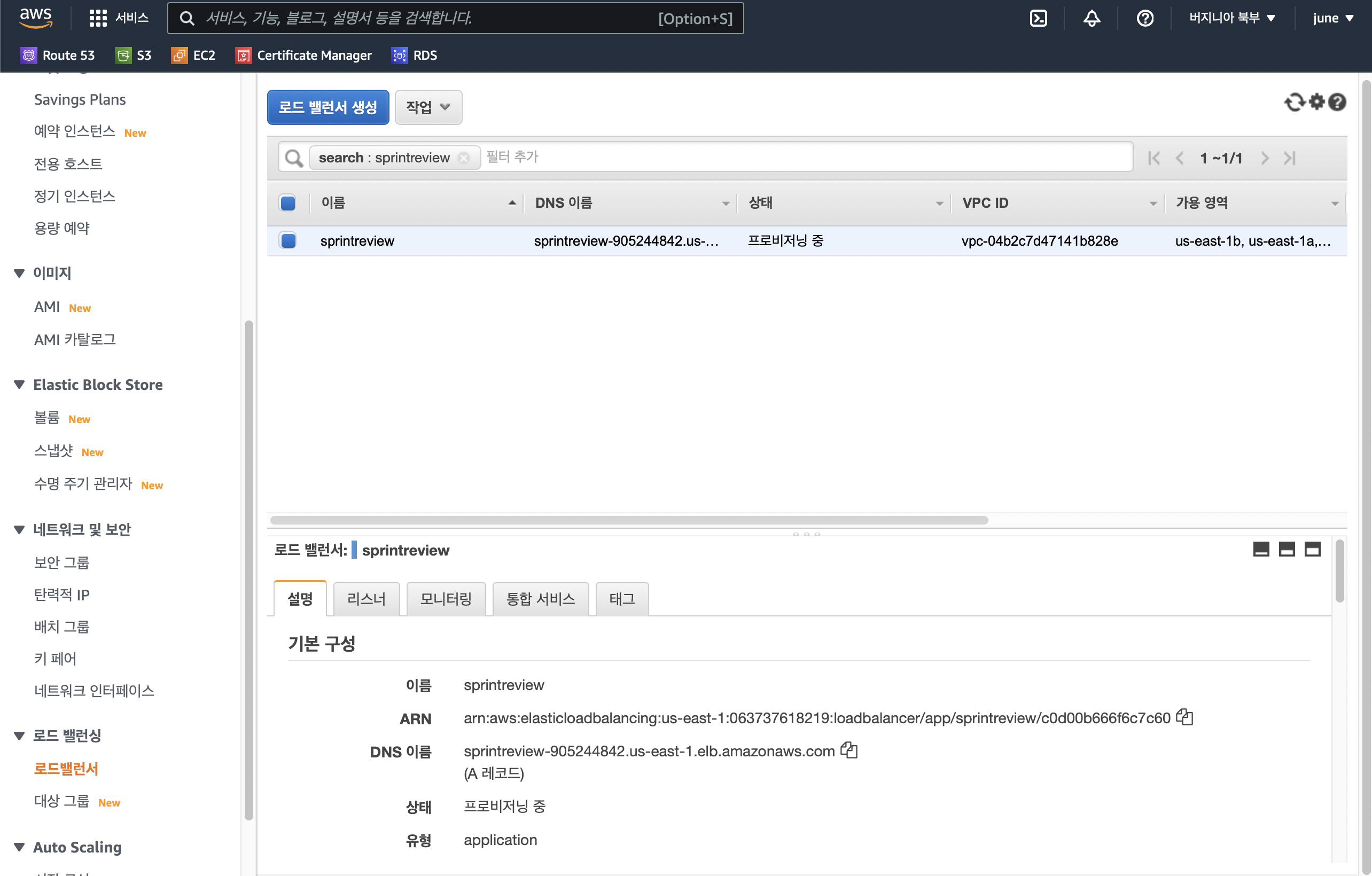Collapse the 이미지 sidebar section
The image size is (1372, 876).
point(19,273)
